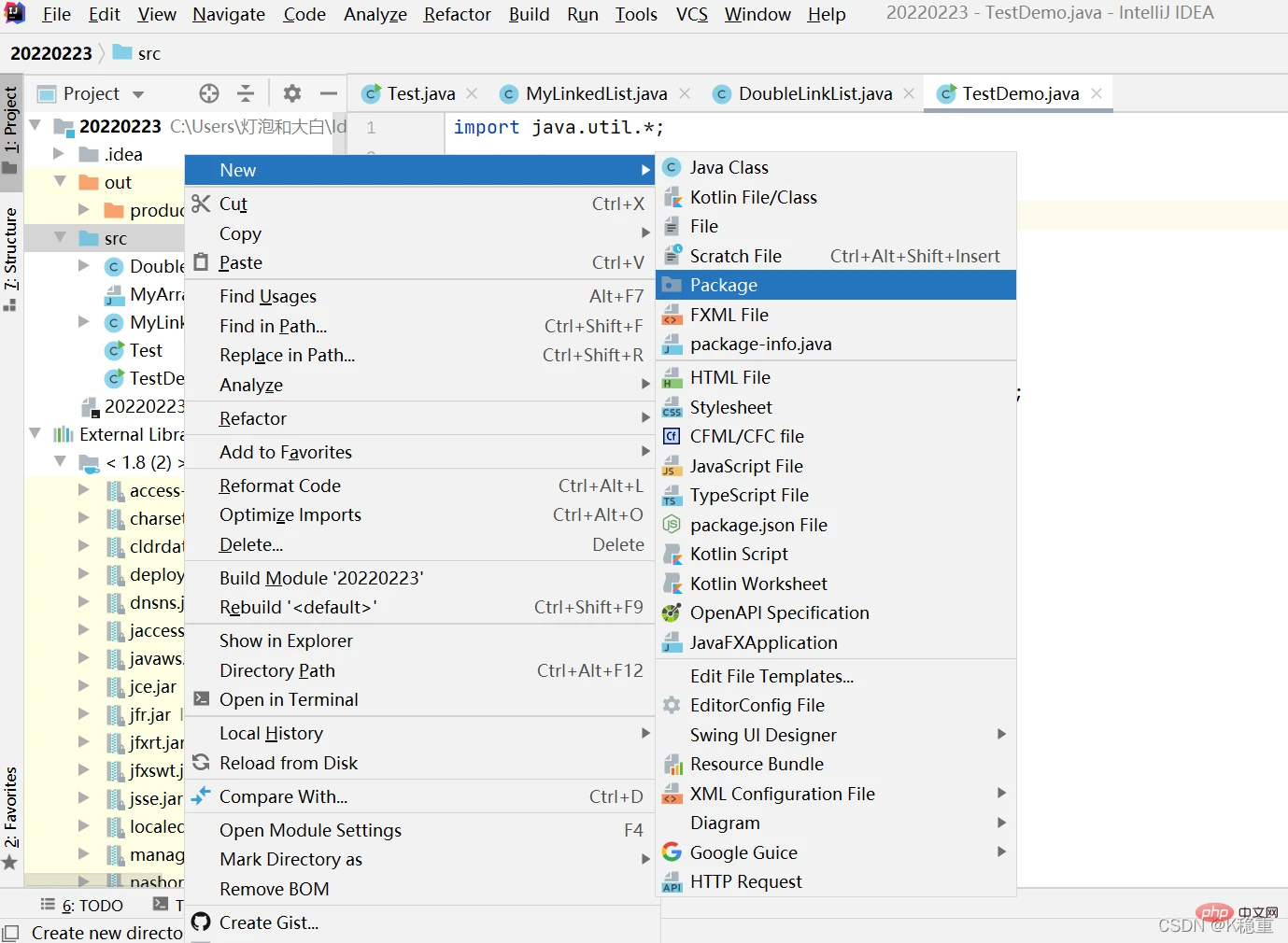Open Project panel settings gear
The image size is (1288, 943).
point(292,93)
